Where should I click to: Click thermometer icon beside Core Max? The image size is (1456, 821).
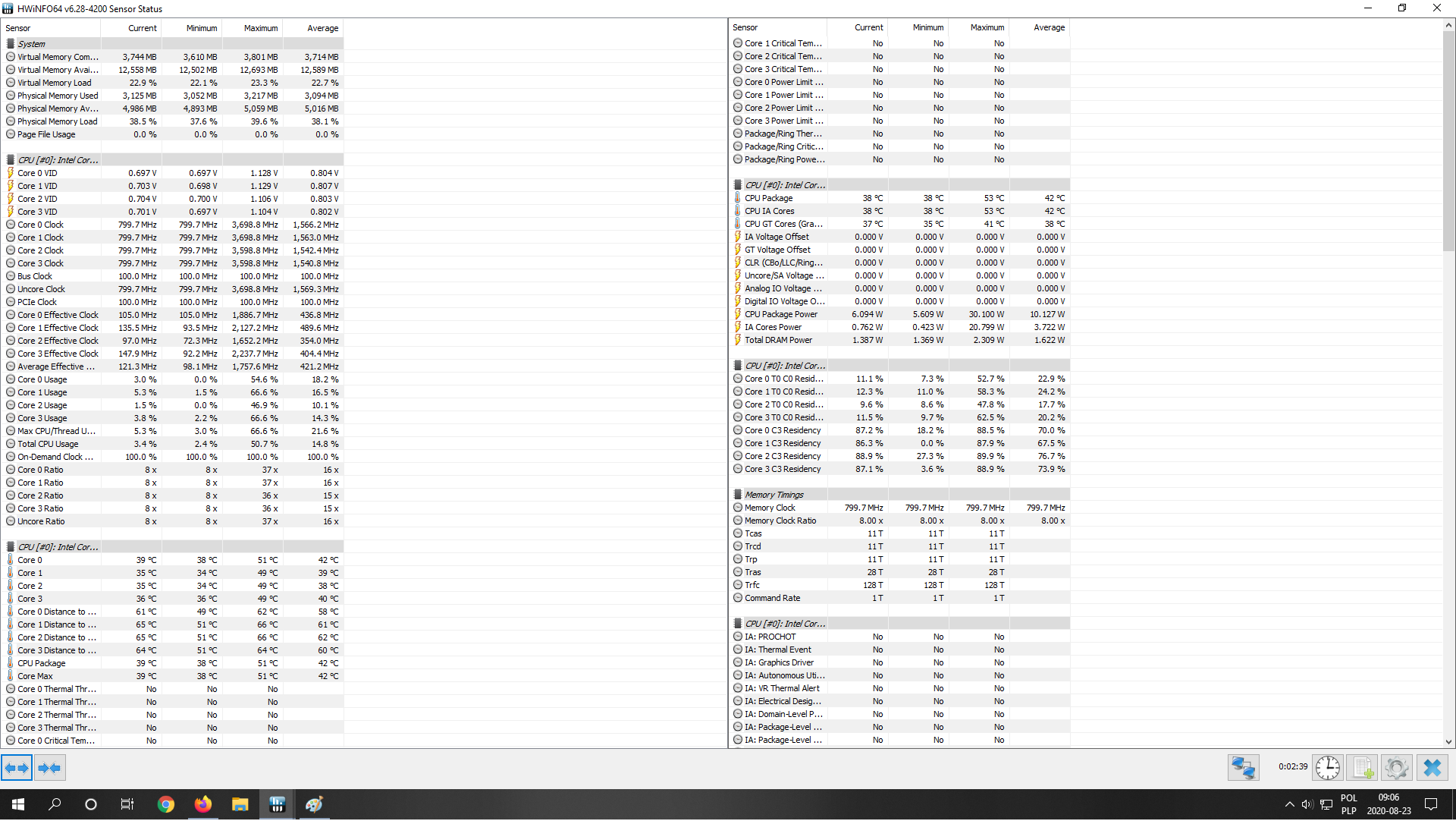coord(11,676)
